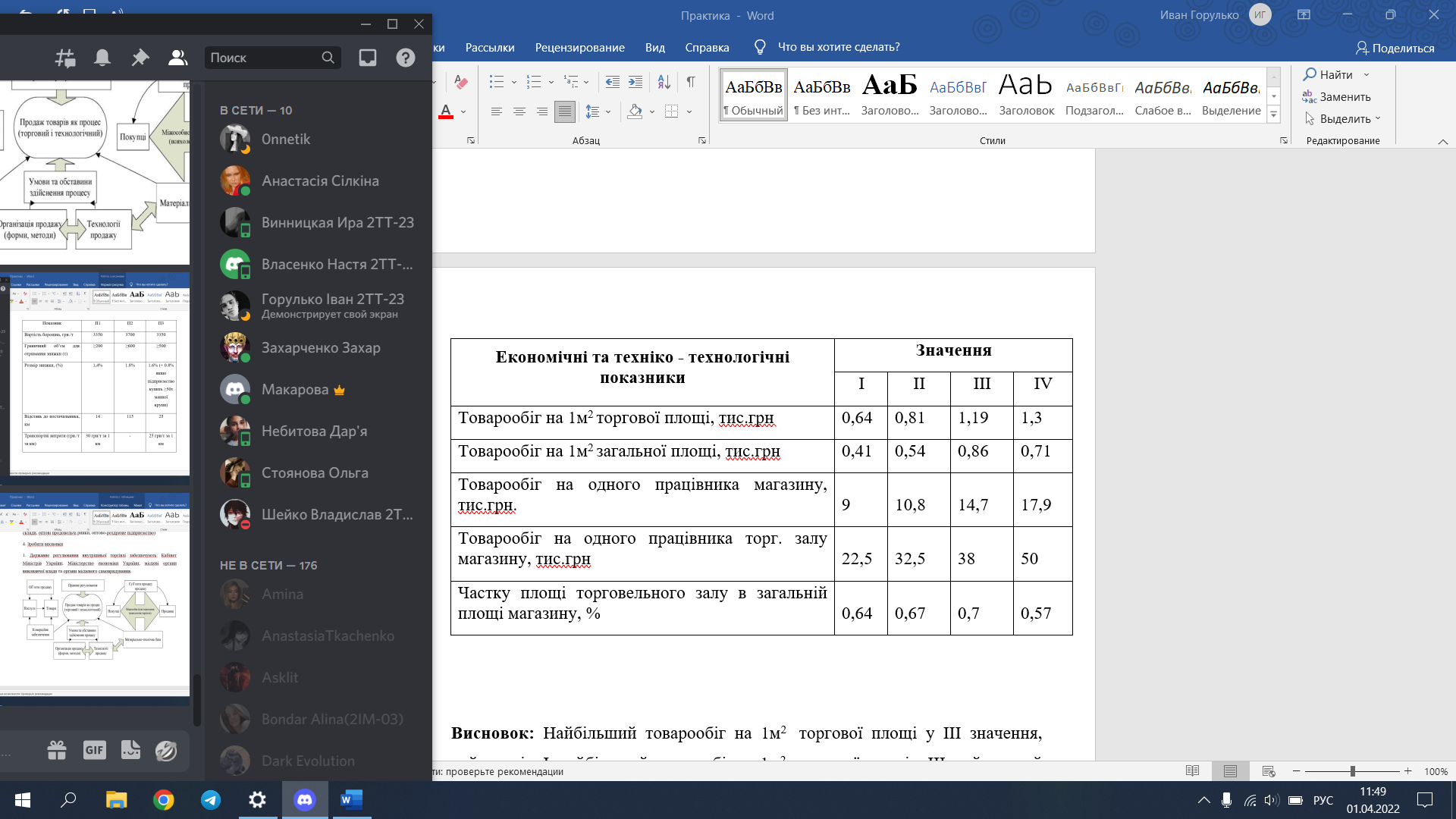The image size is (1456, 819).
Task: Select member Макарова in Discord
Action: (x=317, y=390)
